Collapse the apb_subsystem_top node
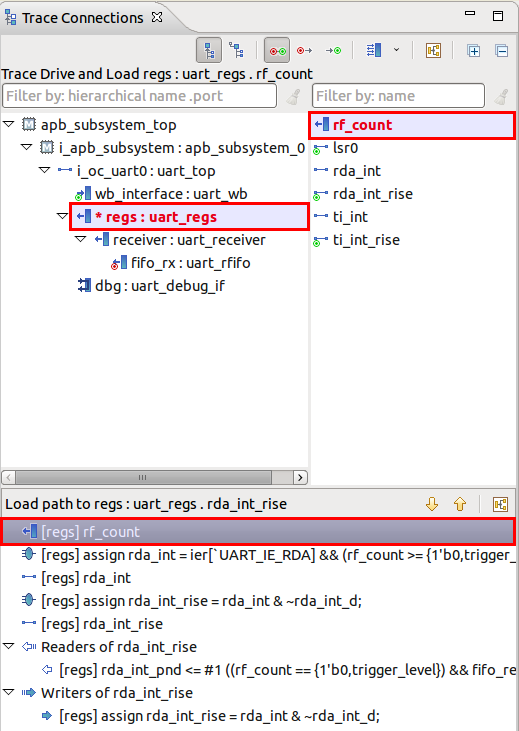Screen dimensions: 519x731 [x=8, y=124]
